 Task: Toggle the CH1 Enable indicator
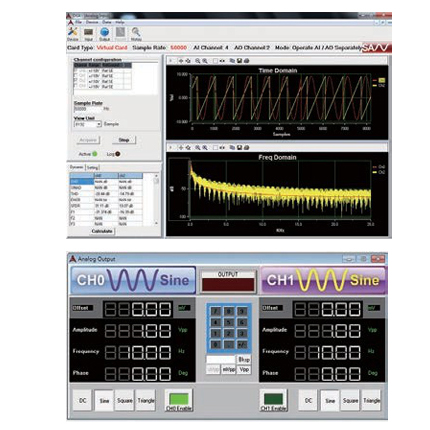[273, 400]
